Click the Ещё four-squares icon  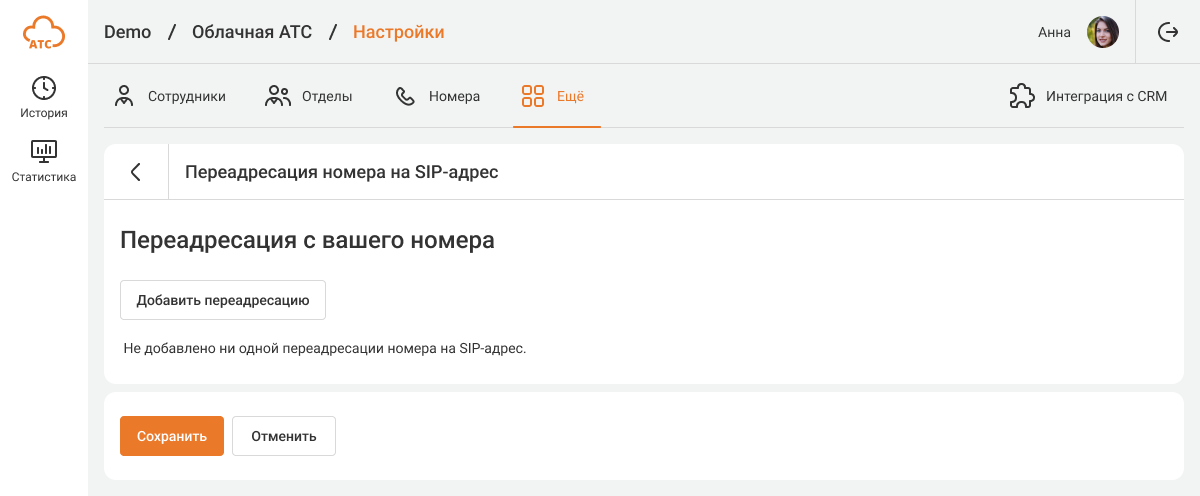pyautogui.click(x=533, y=96)
